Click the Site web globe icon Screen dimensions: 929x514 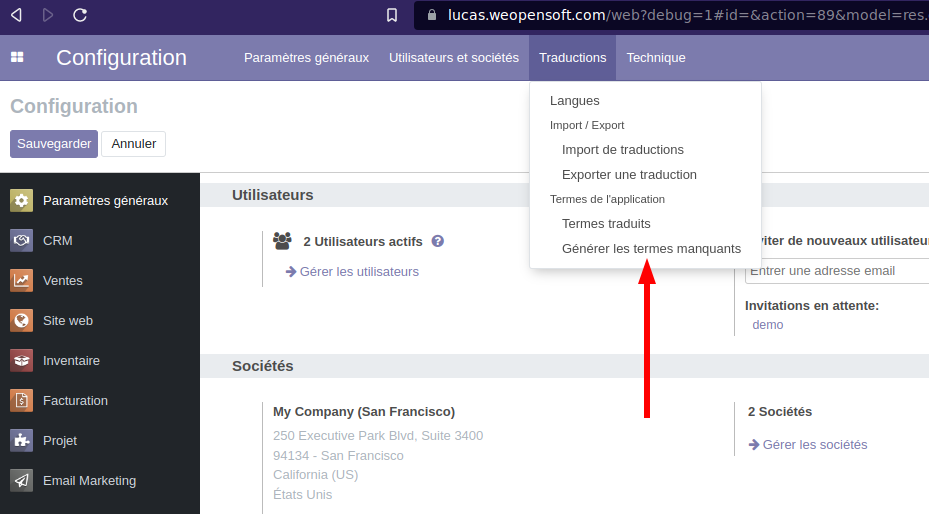coord(22,321)
